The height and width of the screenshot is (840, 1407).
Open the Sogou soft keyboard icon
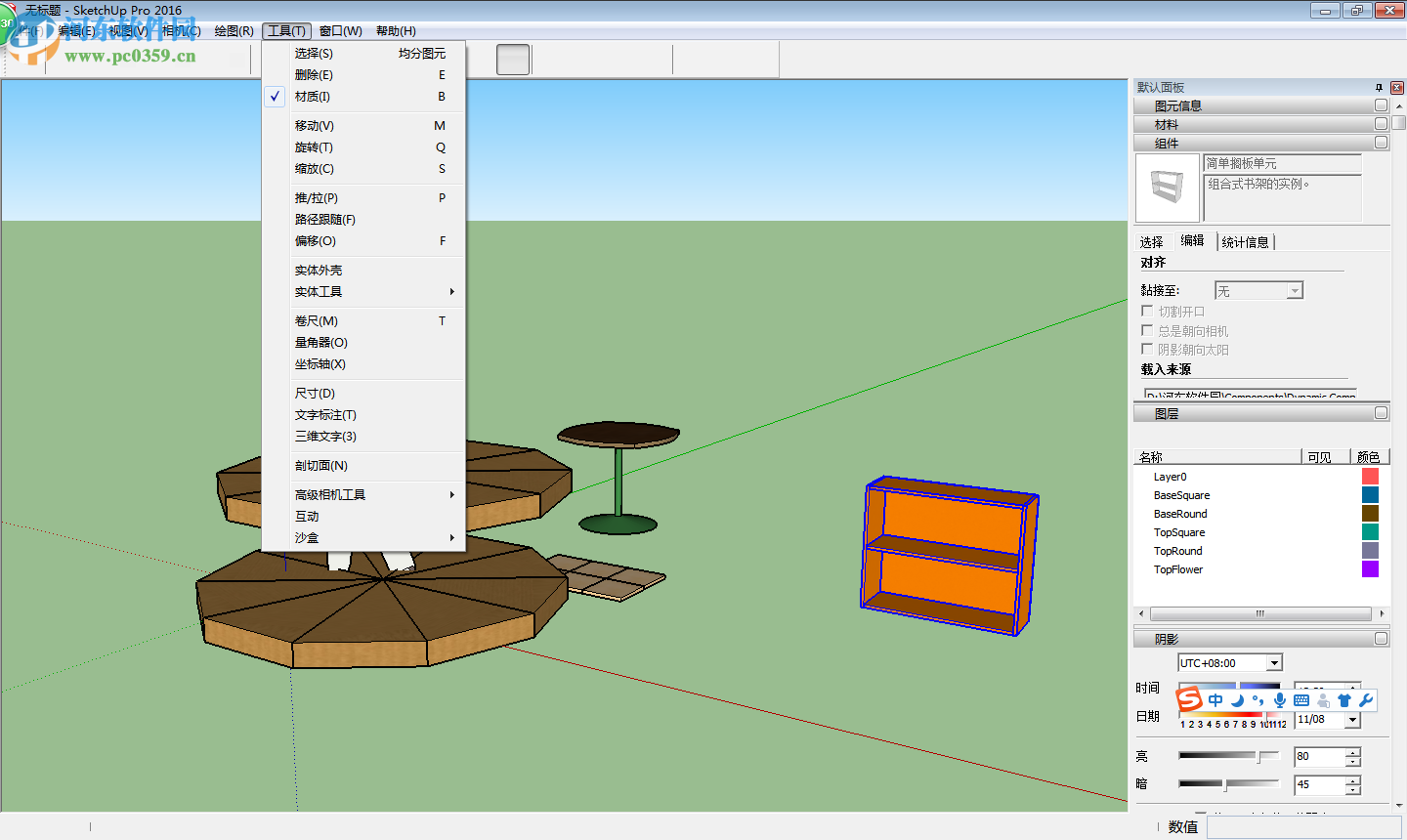[x=1301, y=699]
